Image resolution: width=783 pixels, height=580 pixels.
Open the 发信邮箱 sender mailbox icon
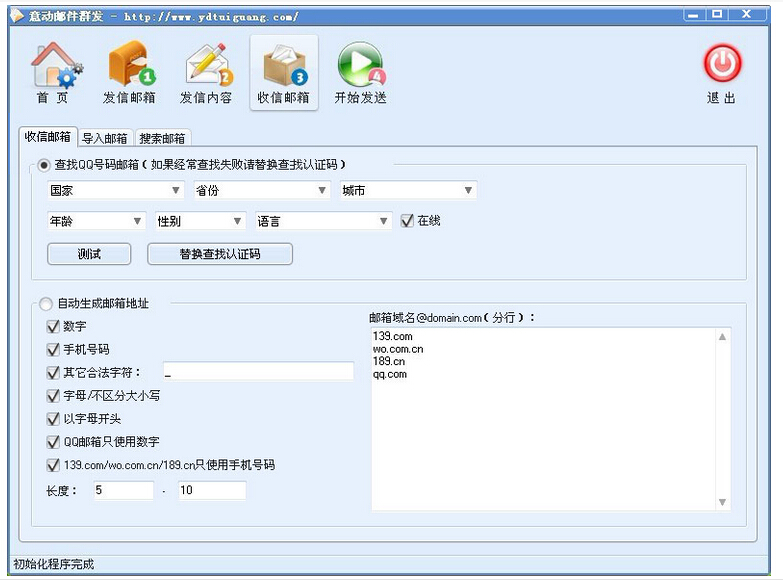[130, 66]
